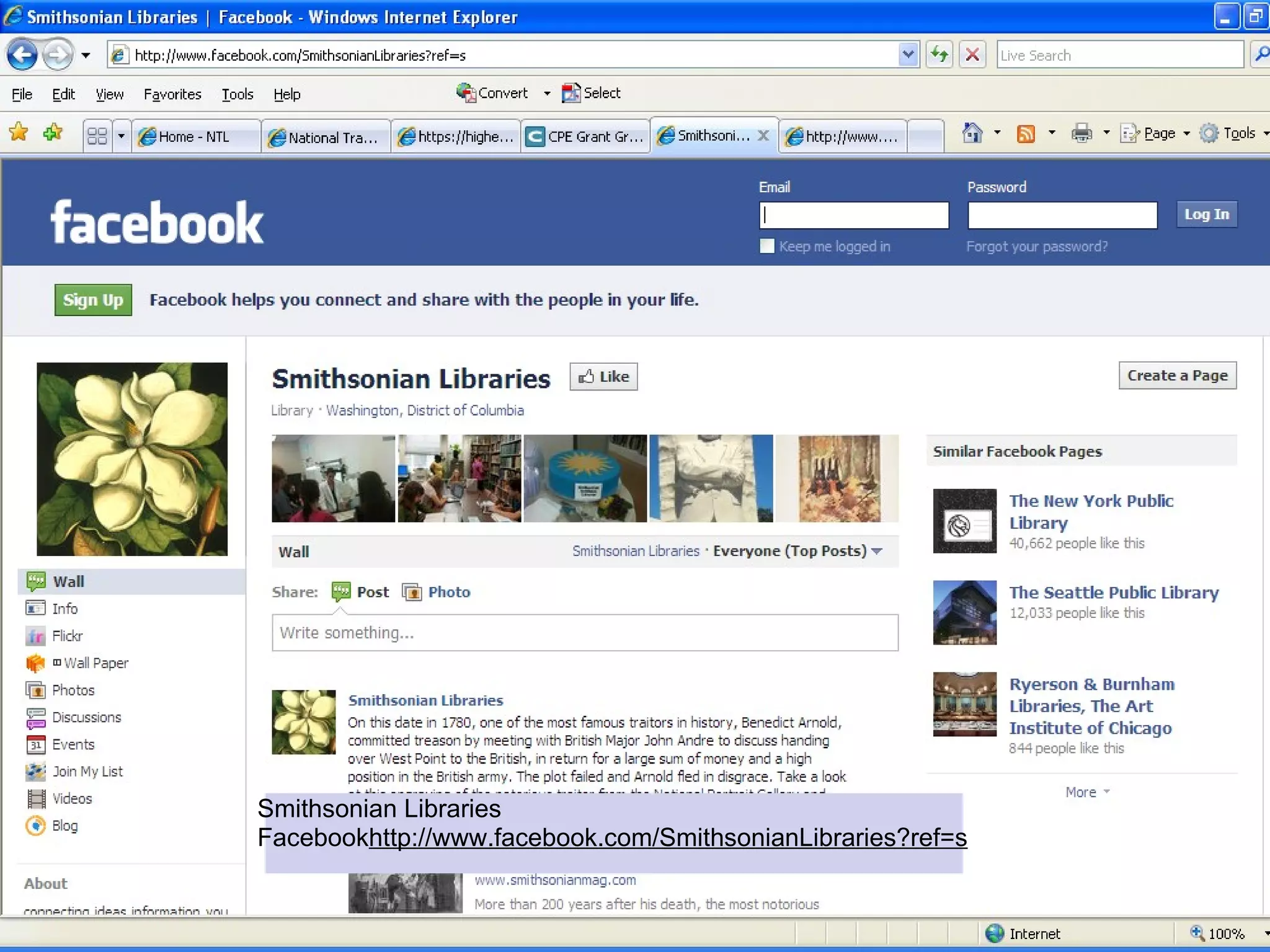
Task: Click the Live Search input box
Action: (1119, 55)
